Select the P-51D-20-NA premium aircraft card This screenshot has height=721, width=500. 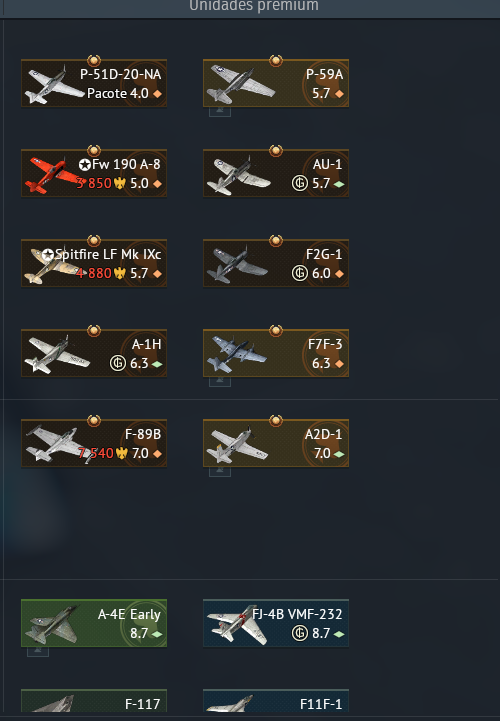(94, 83)
